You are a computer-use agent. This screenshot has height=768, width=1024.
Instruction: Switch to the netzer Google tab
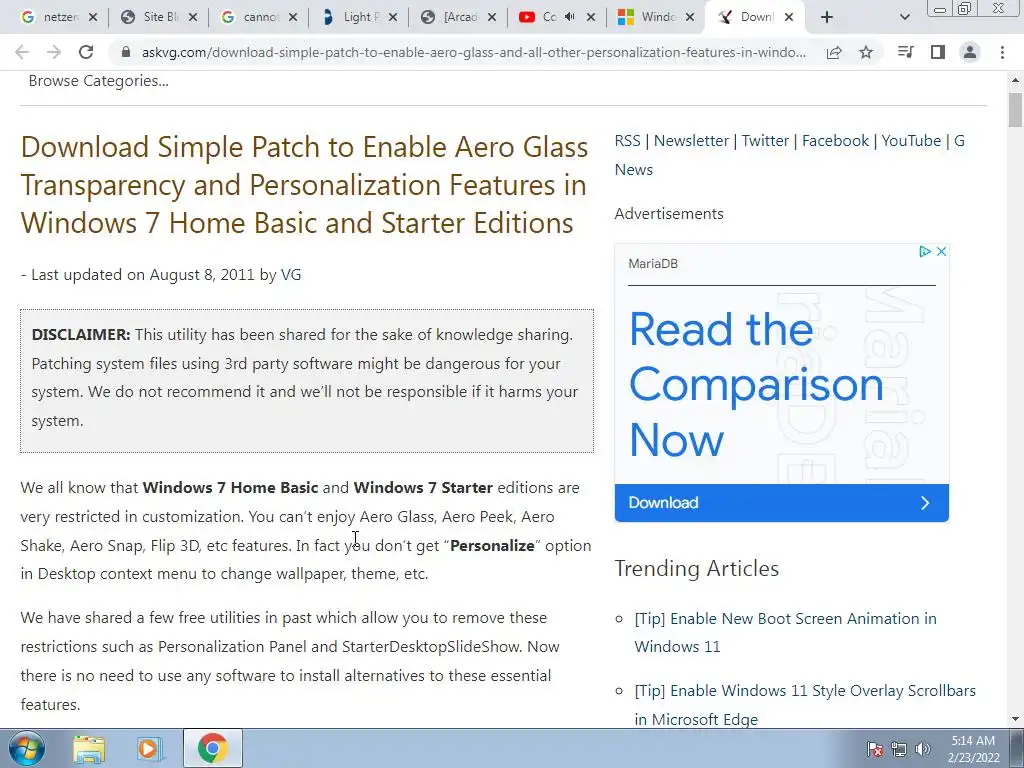pyautogui.click(x=59, y=17)
